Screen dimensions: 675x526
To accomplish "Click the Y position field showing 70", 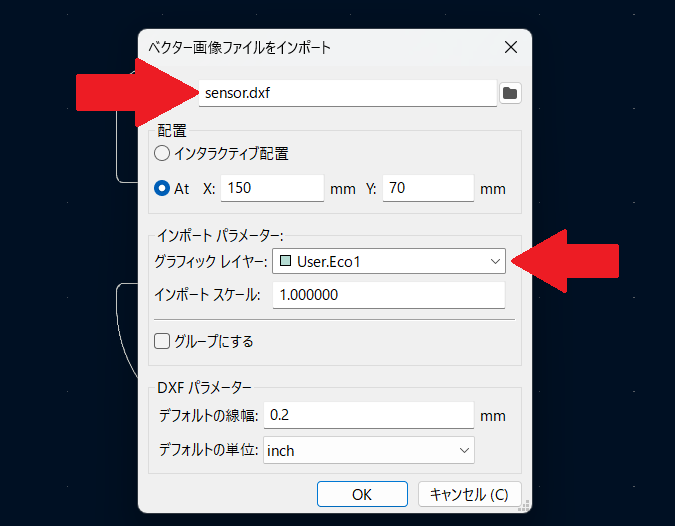I will pos(428,188).
